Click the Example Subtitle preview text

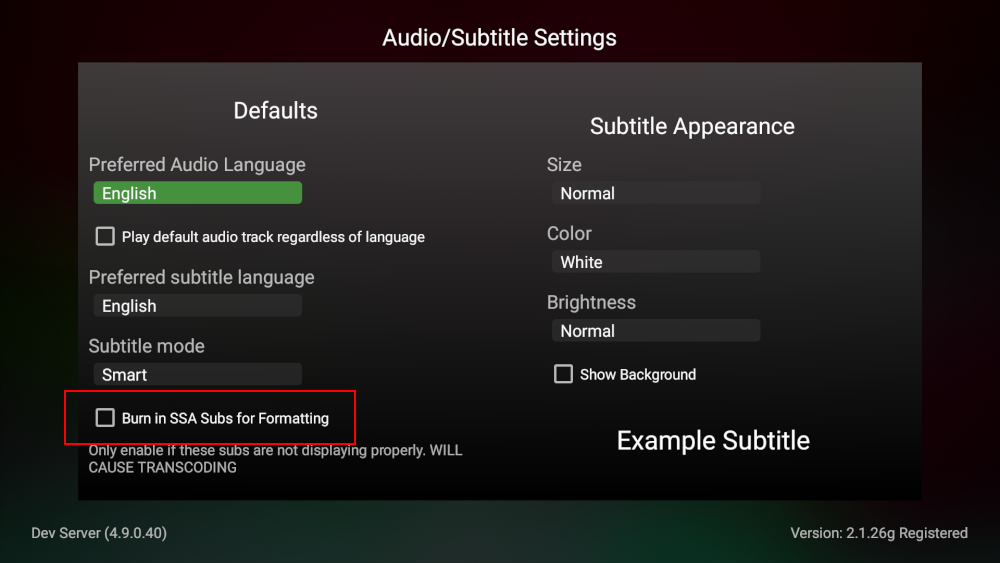coord(713,441)
